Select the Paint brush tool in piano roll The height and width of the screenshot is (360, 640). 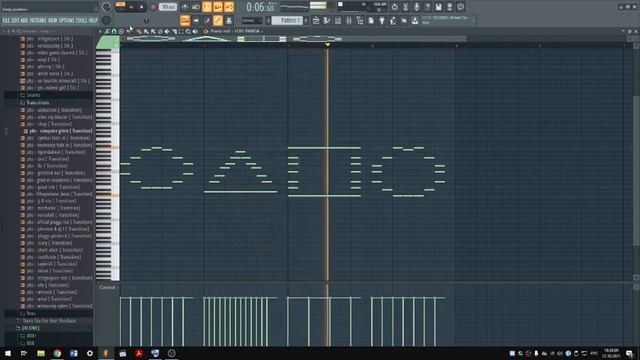(x=146, y=31)
